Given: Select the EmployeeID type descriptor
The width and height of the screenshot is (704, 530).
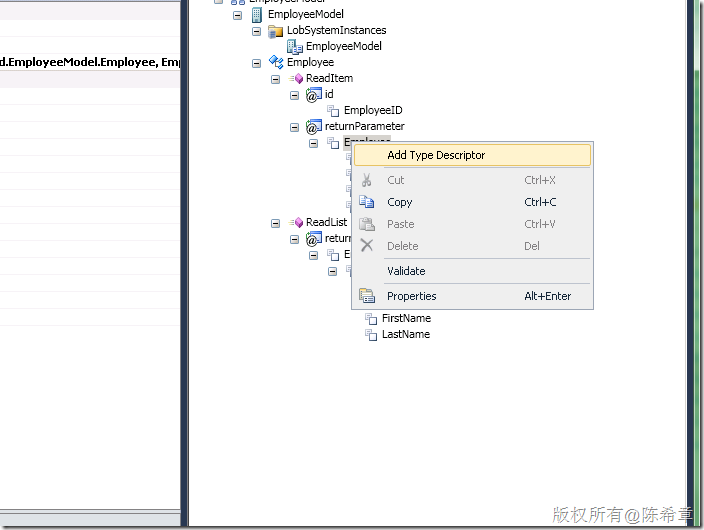Looking at the screenshot, I should 373,110.
